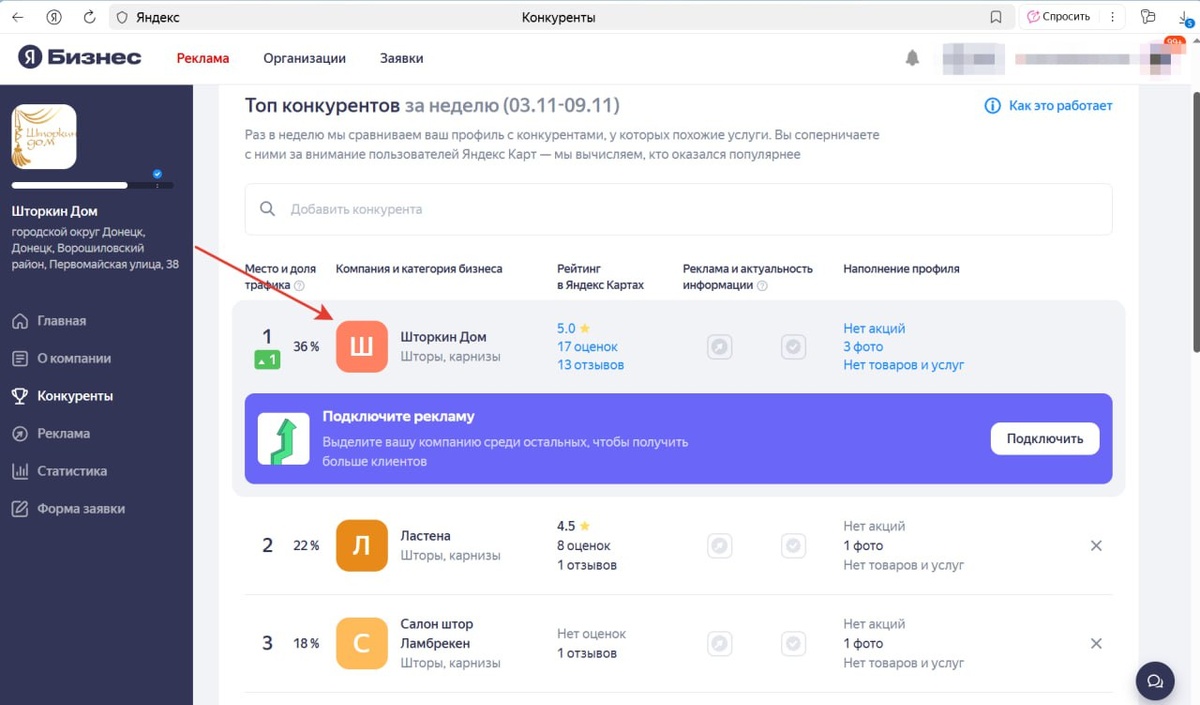The width and height of the screenshot is (1200, 705).
Task: Click the info-relevance checkmark icon in Шторкин Дом row
Action: (x=793, y=347)
